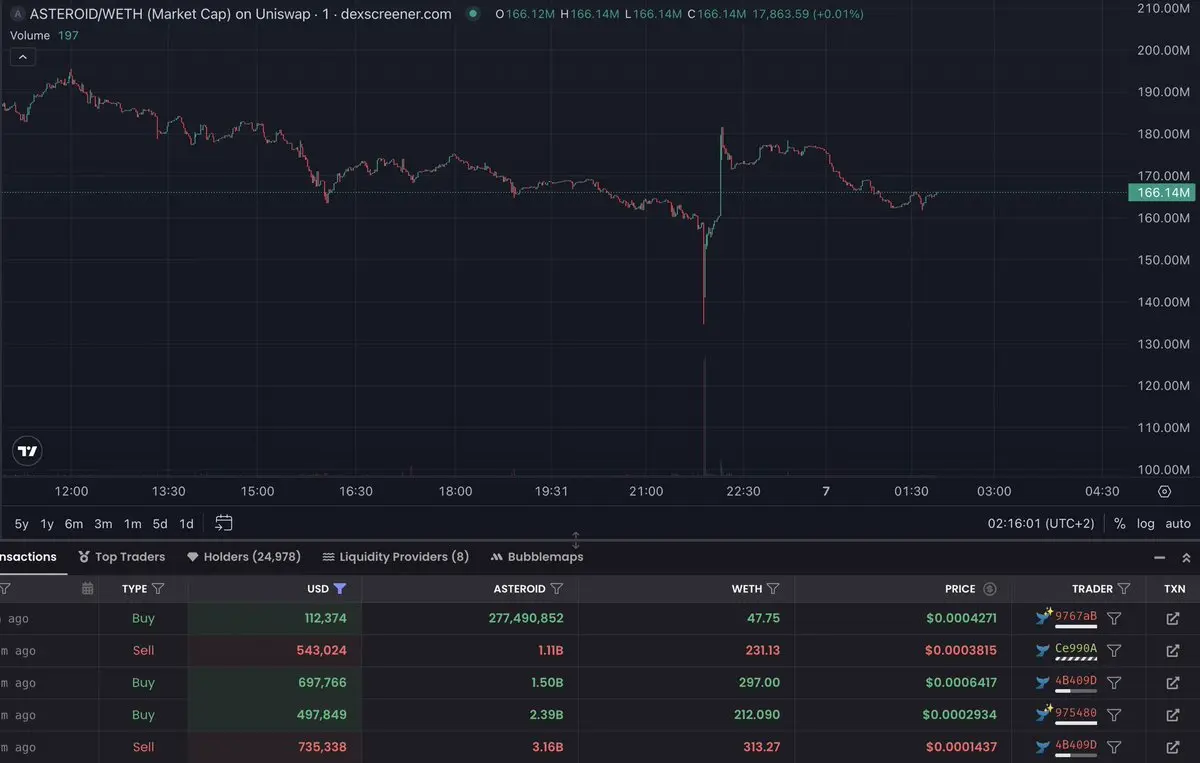Click the price $0.0004271 cell
1200x763 pixels.
pyautogui.click(x=961, y=619)
